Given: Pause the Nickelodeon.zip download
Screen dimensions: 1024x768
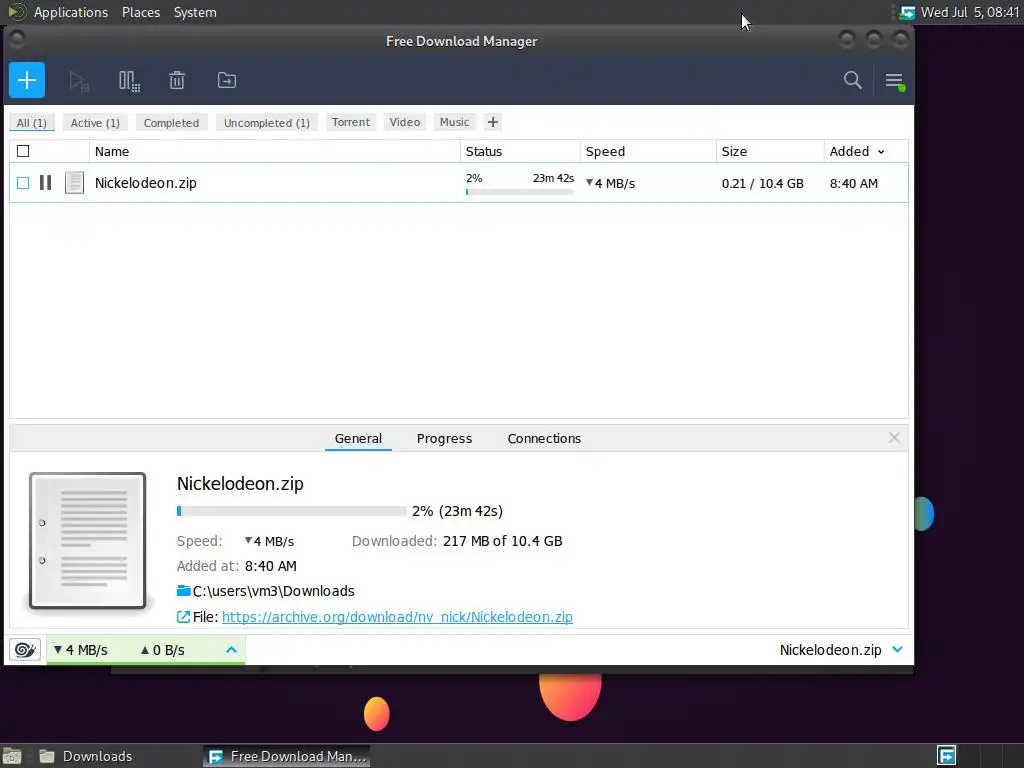Looking at the screenshot, I should [45, 183].
